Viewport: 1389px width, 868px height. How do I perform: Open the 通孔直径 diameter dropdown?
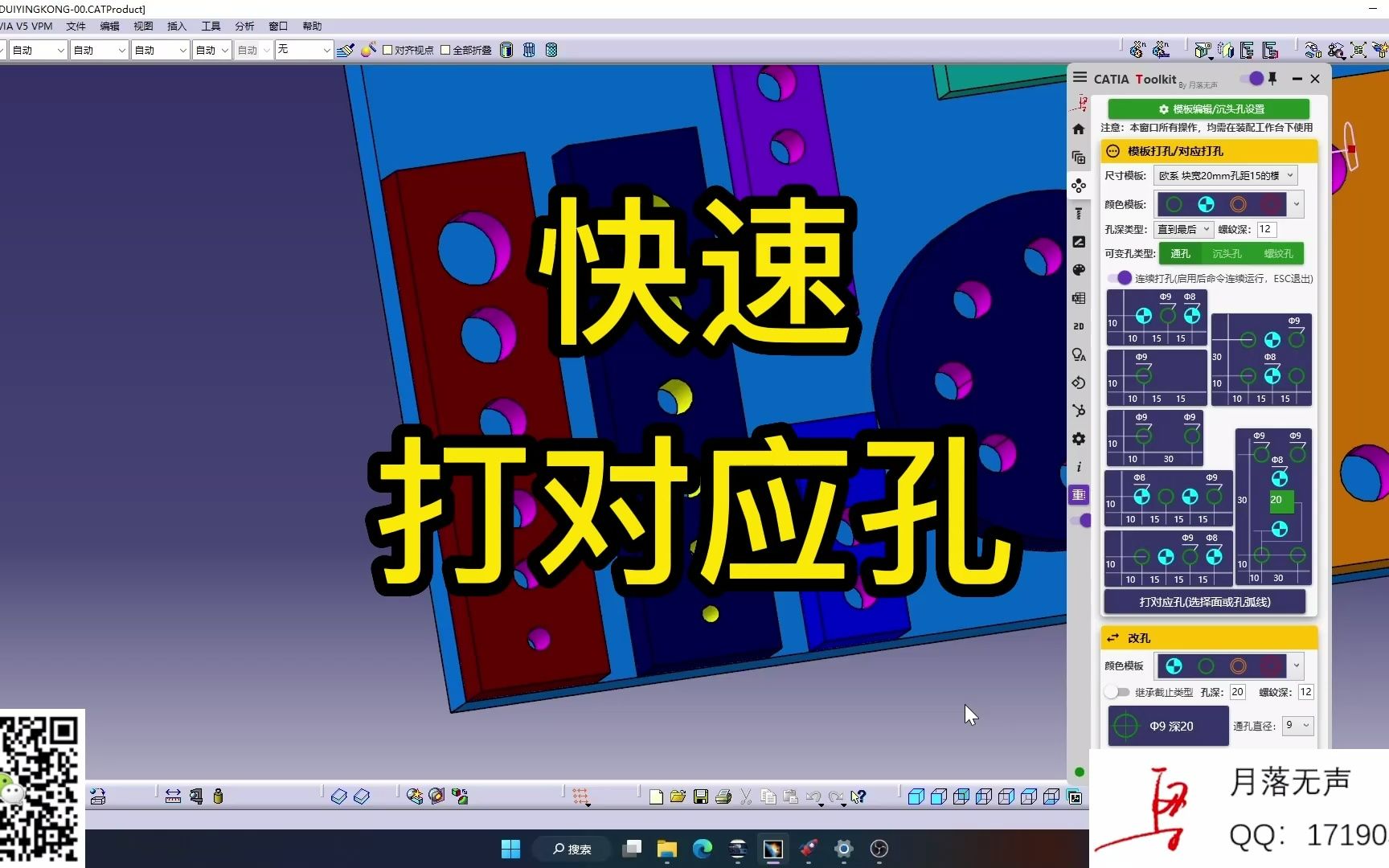(1297, 726)
